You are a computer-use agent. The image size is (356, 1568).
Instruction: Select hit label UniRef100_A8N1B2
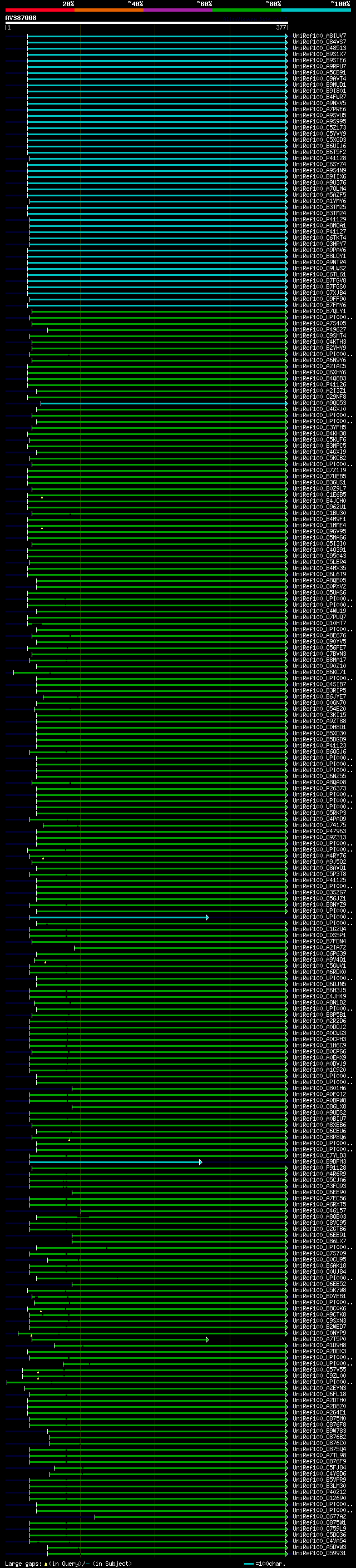pos(319,1002)
